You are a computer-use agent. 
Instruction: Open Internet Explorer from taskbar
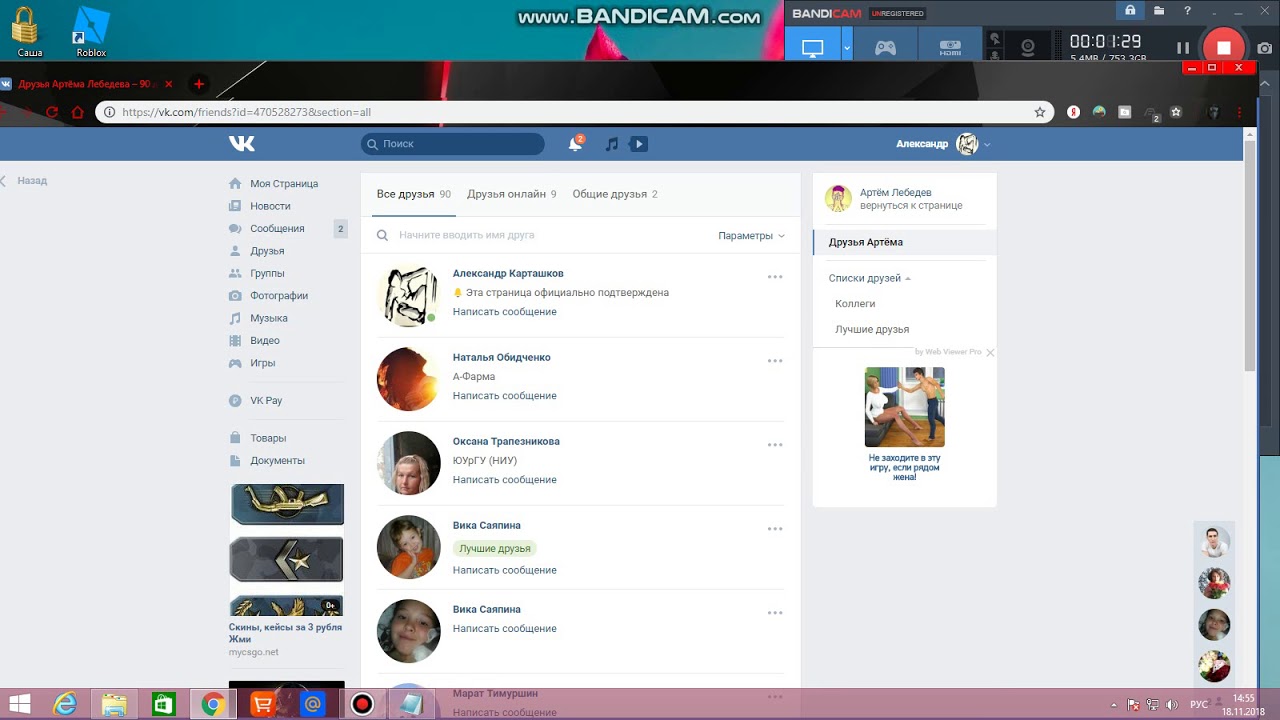(66, 704)
